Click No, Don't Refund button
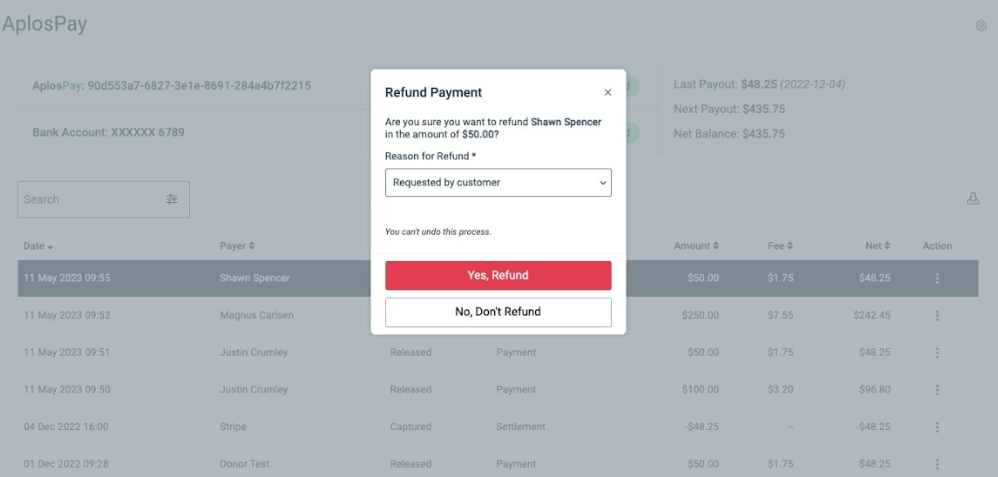This screenshot has width=998, height=477. click(x=498, y=312)
